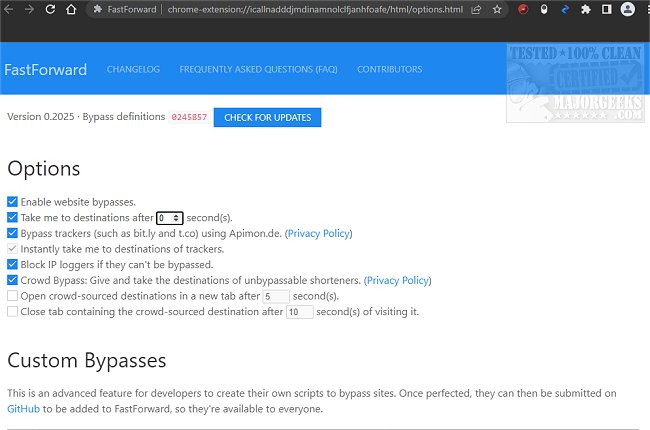
Task: Open the puzzle-piece Extensions menu
Action: (x=586, y=9)
